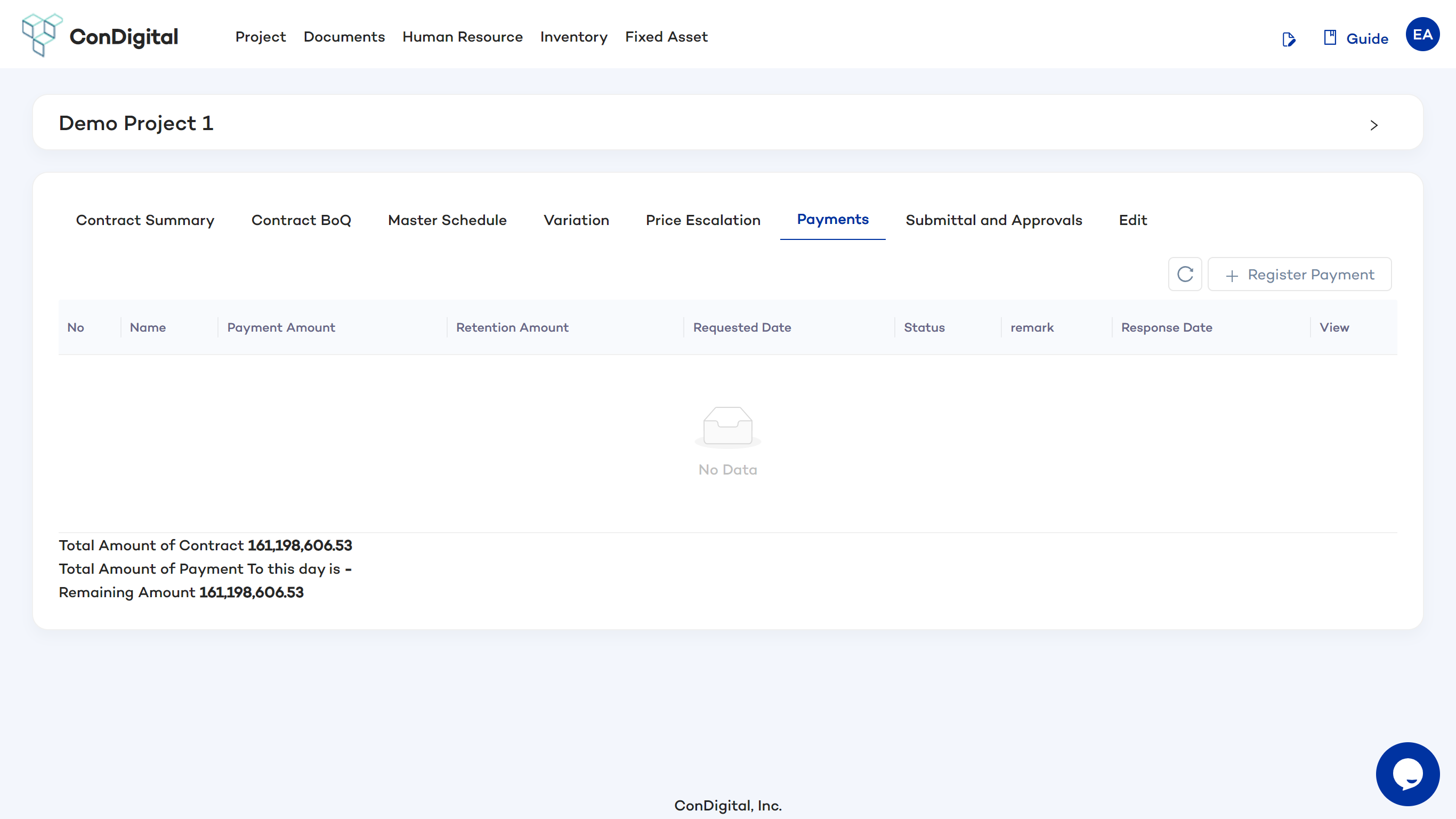This screenshot has width=1456, height=819.
Task: Open the Project menu
Action: (261, 37)
